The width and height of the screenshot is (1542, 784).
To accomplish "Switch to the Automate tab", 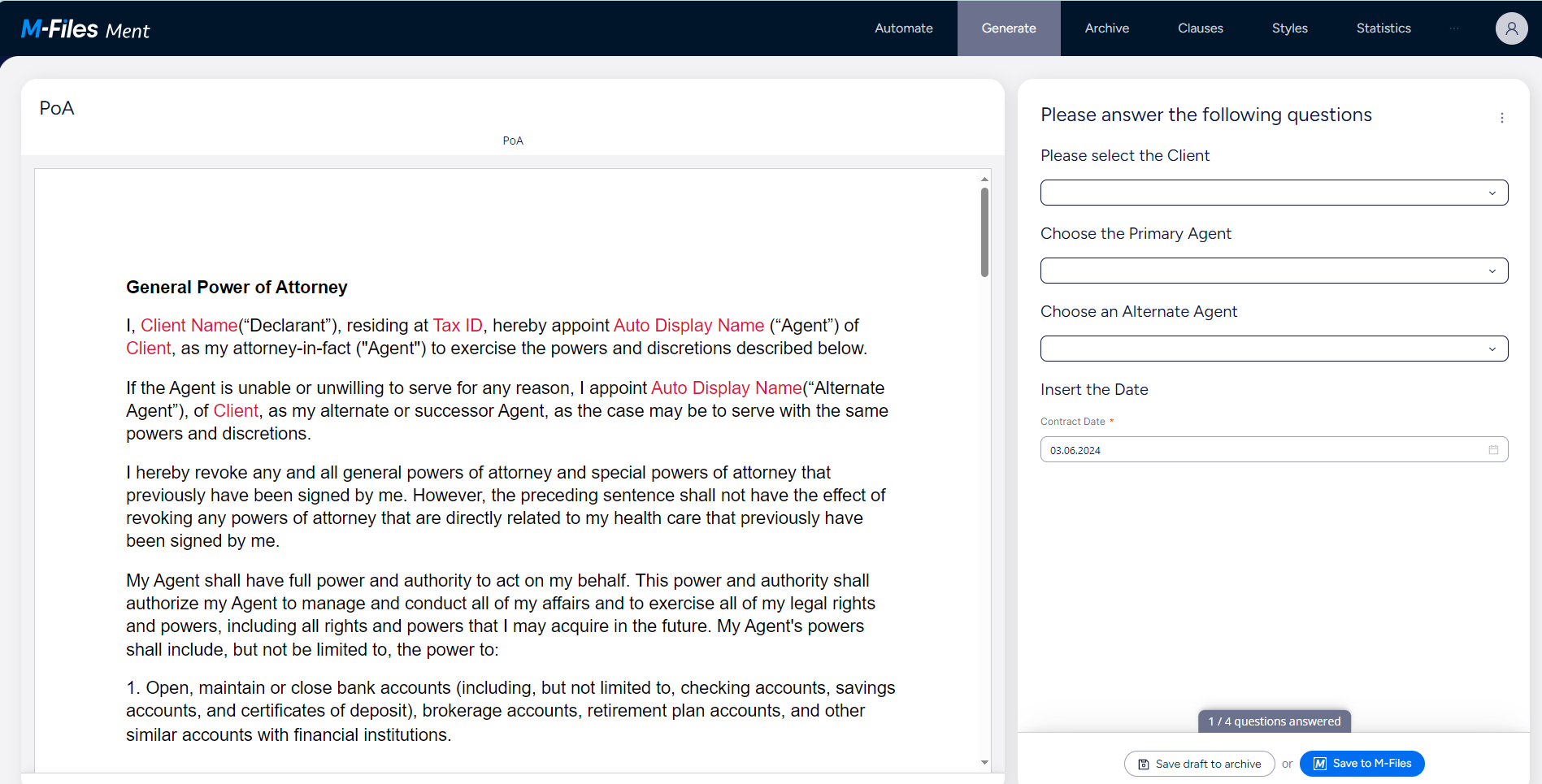I will pos(903,28).
